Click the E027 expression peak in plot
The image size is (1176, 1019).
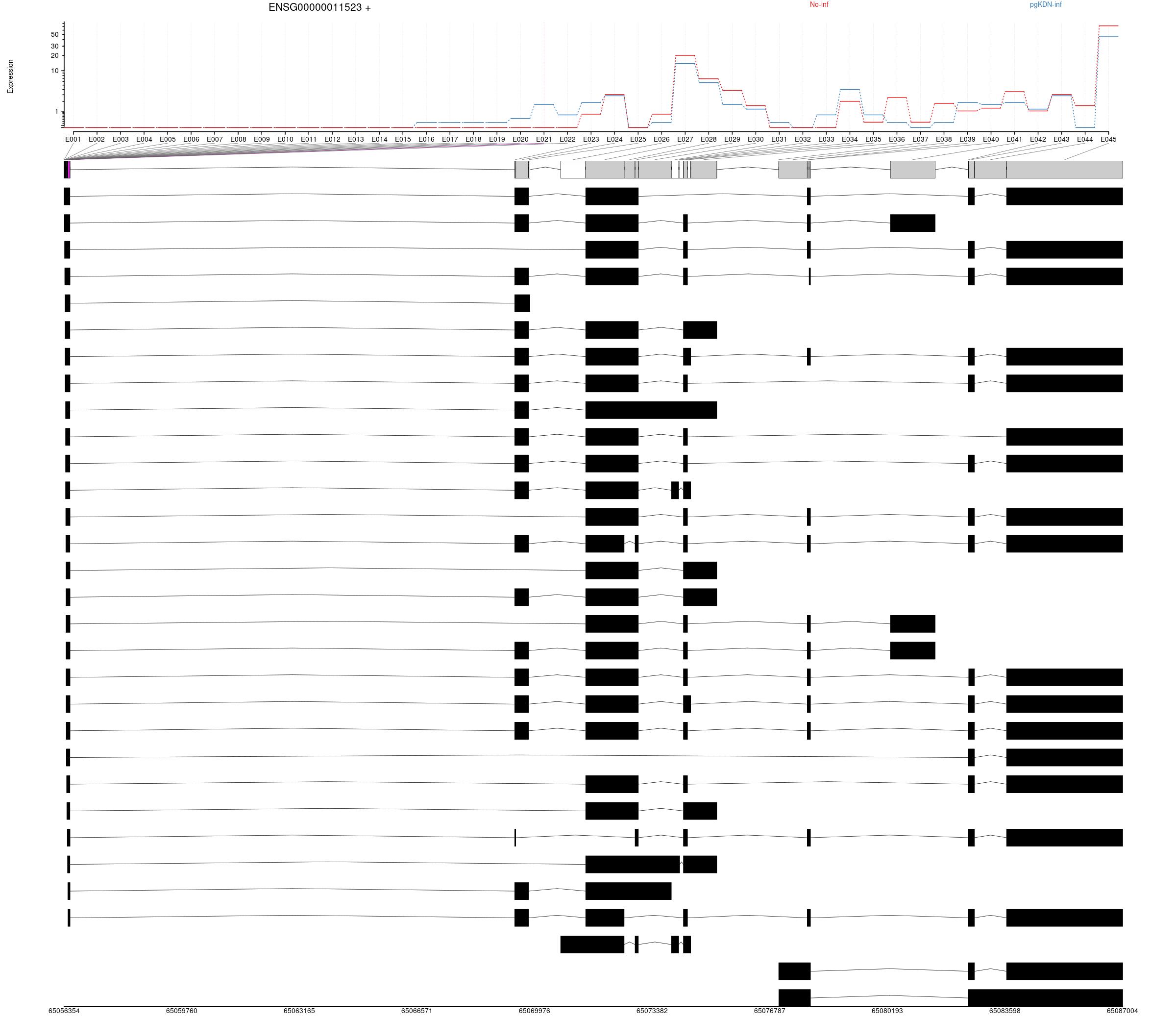pos(685,55)
